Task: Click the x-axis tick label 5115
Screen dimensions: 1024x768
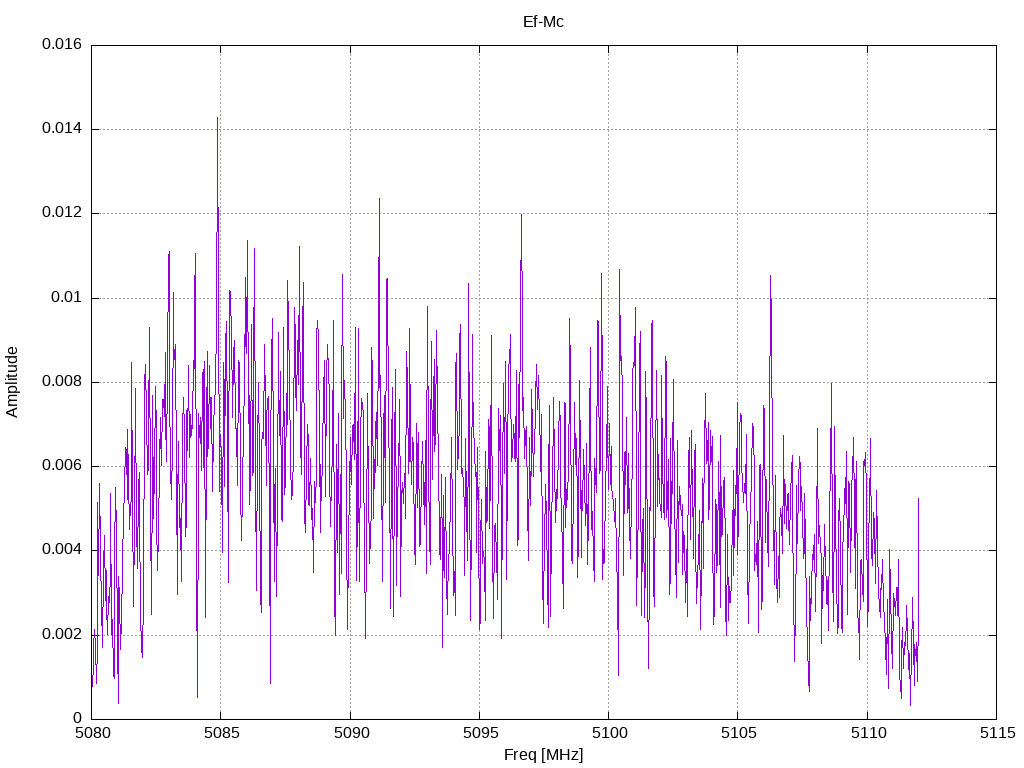Action: 997,733
